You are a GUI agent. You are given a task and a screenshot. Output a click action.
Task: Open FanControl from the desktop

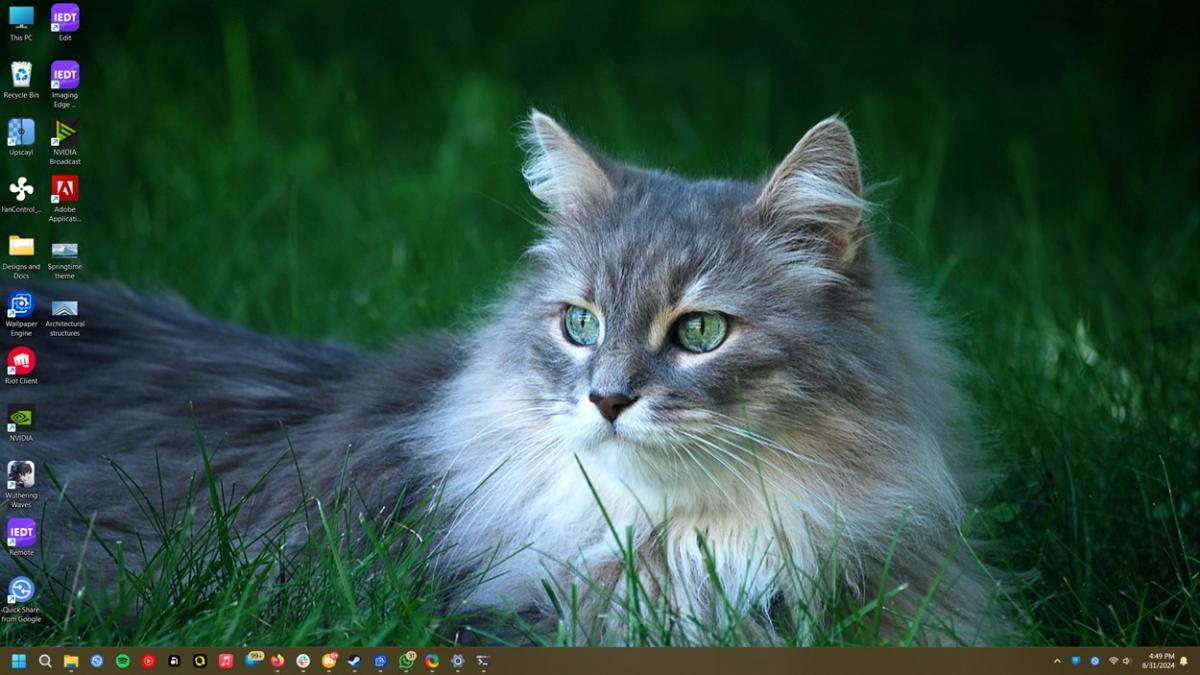click(x=21, y=192)
